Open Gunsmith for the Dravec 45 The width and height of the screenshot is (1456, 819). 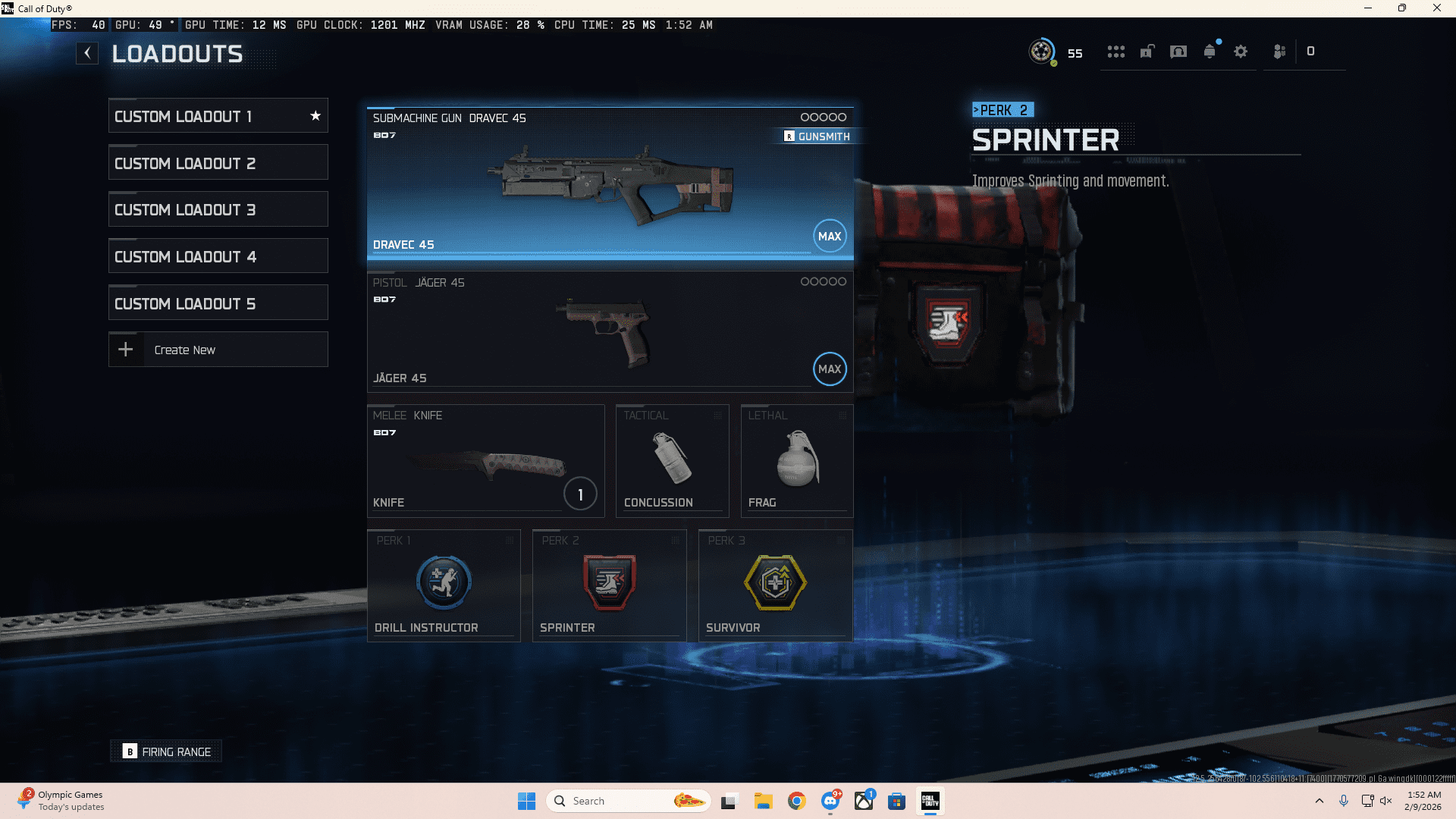click(x=817, y=136)
